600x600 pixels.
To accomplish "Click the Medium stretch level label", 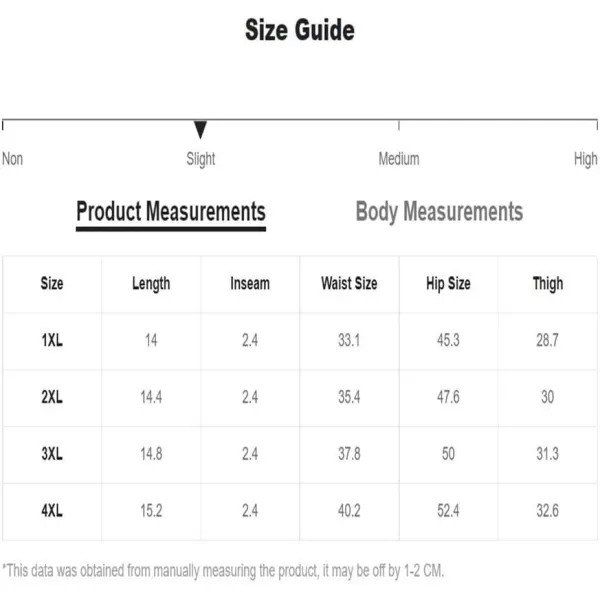I will [399, 159].
